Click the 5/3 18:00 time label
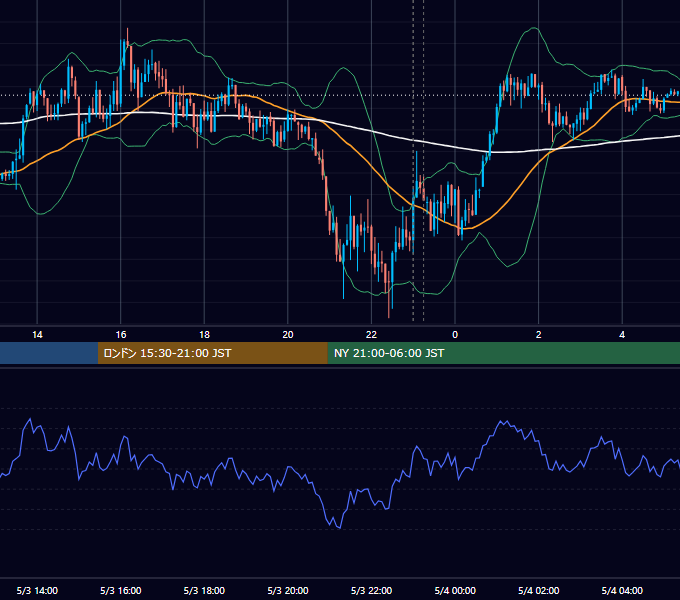 coord(204,590)
